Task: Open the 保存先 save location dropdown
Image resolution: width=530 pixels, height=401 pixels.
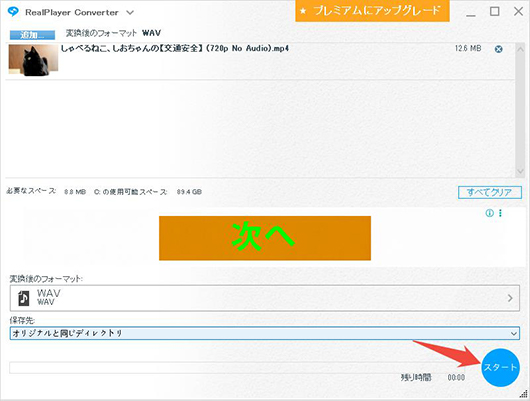Action: [265, 333]
